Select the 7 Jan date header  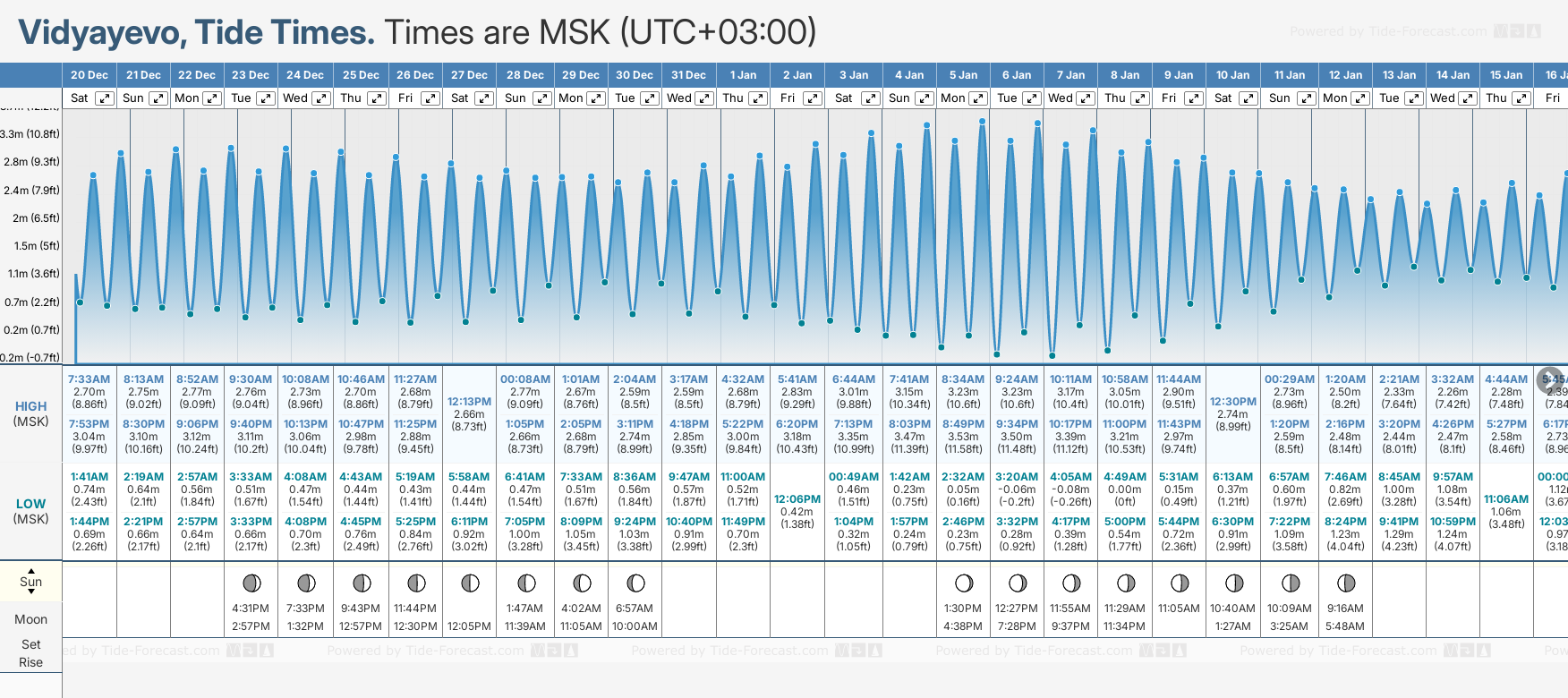click(1070, 75)
